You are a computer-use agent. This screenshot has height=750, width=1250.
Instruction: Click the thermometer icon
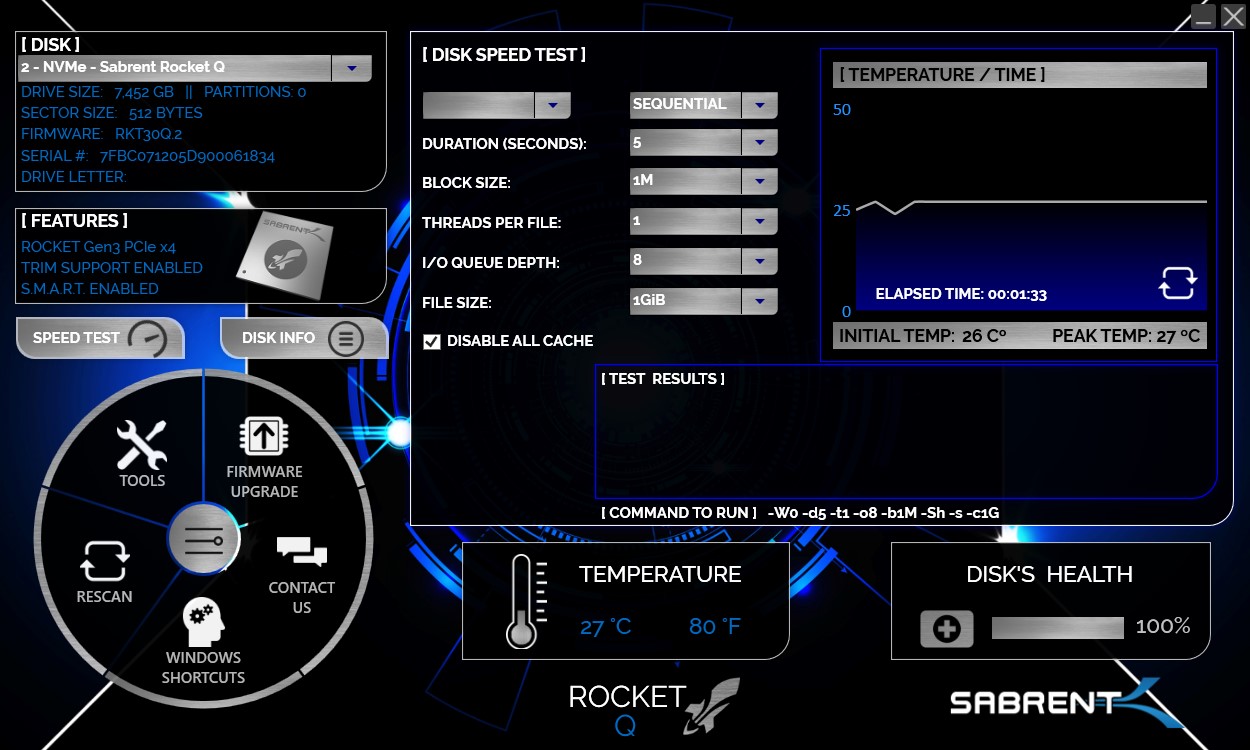525,601
